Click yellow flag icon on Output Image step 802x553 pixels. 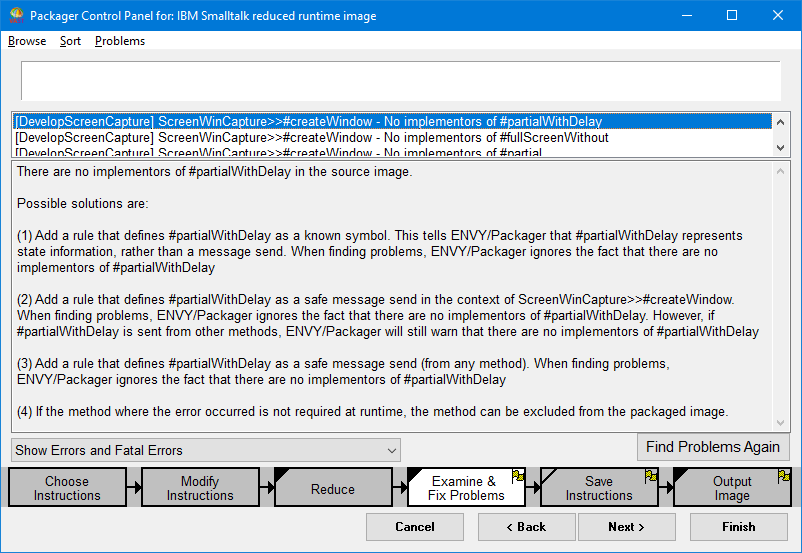(784, 475)
